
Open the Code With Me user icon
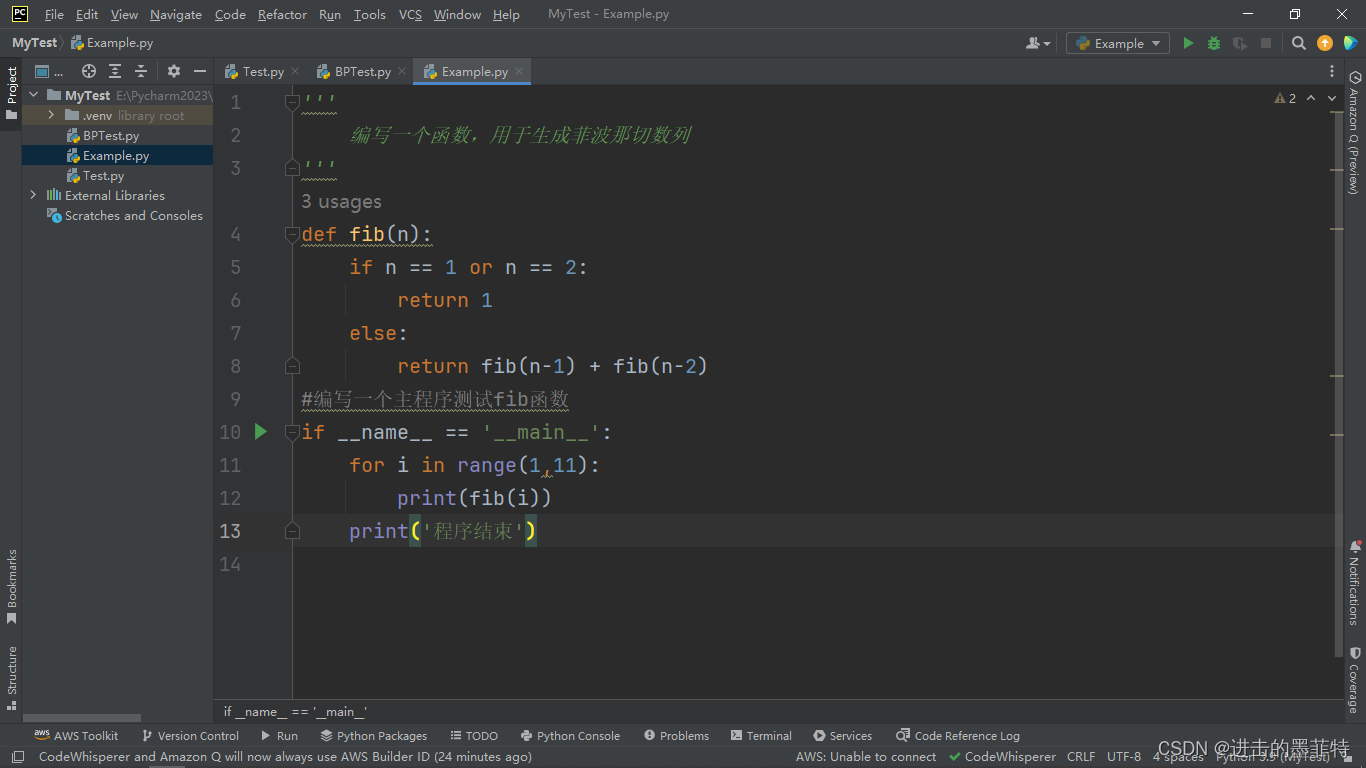1033,43
